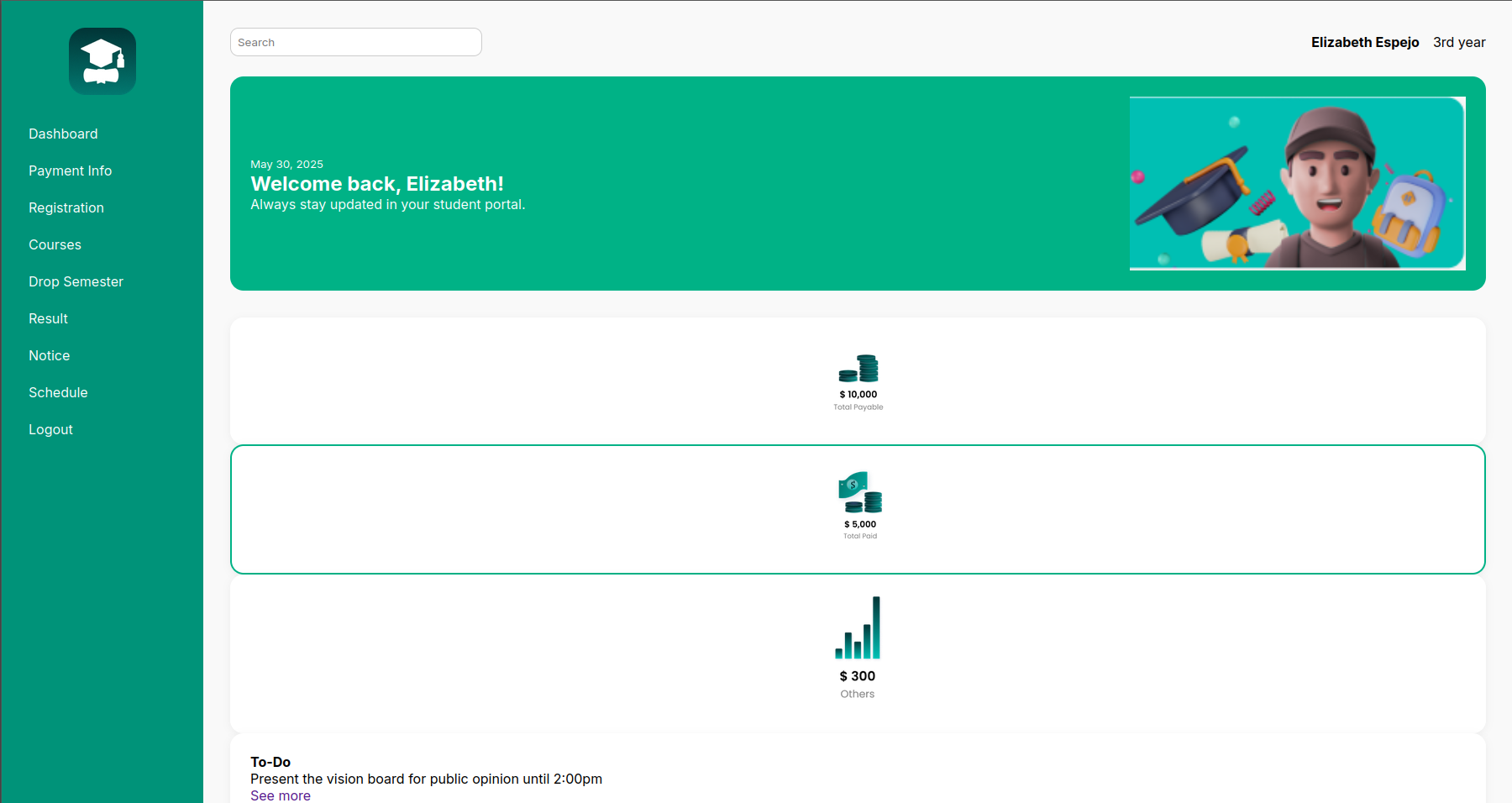Open the Schedule page
Image resolution: width=1512 pixels, height=803 pixels.
(58, 392)
